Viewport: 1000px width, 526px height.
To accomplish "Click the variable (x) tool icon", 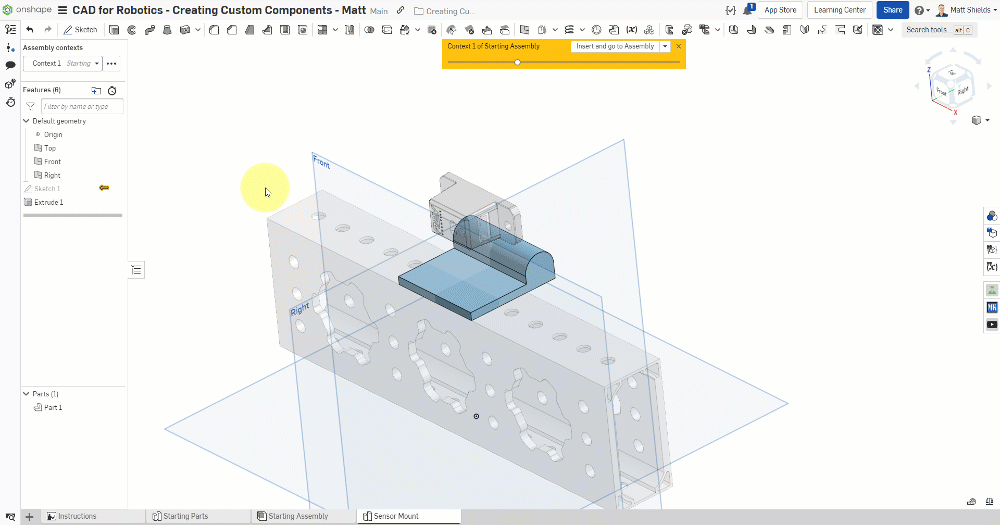I will click(991, 267).
